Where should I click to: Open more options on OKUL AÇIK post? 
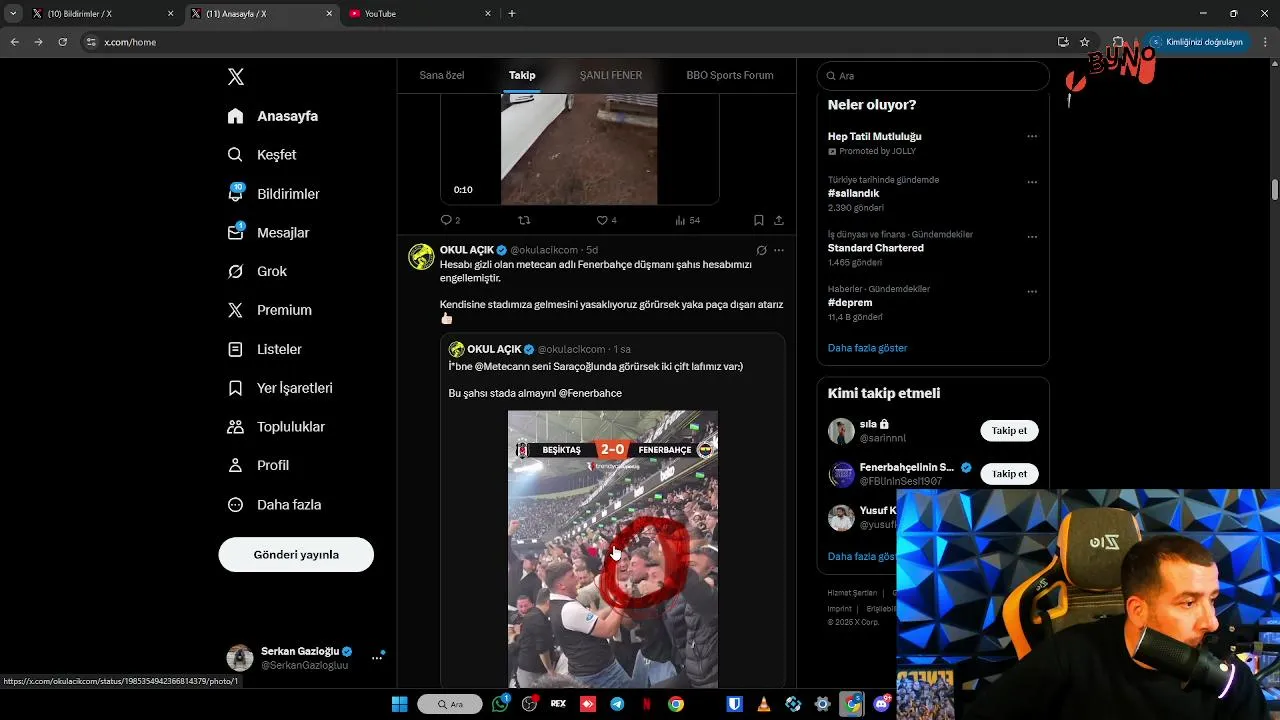779,250
